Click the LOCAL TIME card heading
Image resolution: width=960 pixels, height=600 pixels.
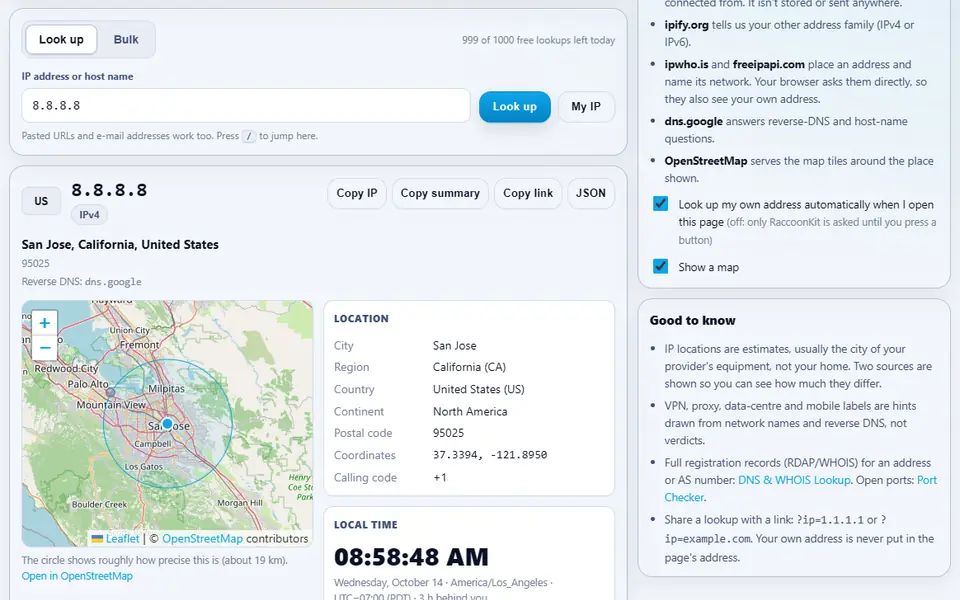coord(366,525)
